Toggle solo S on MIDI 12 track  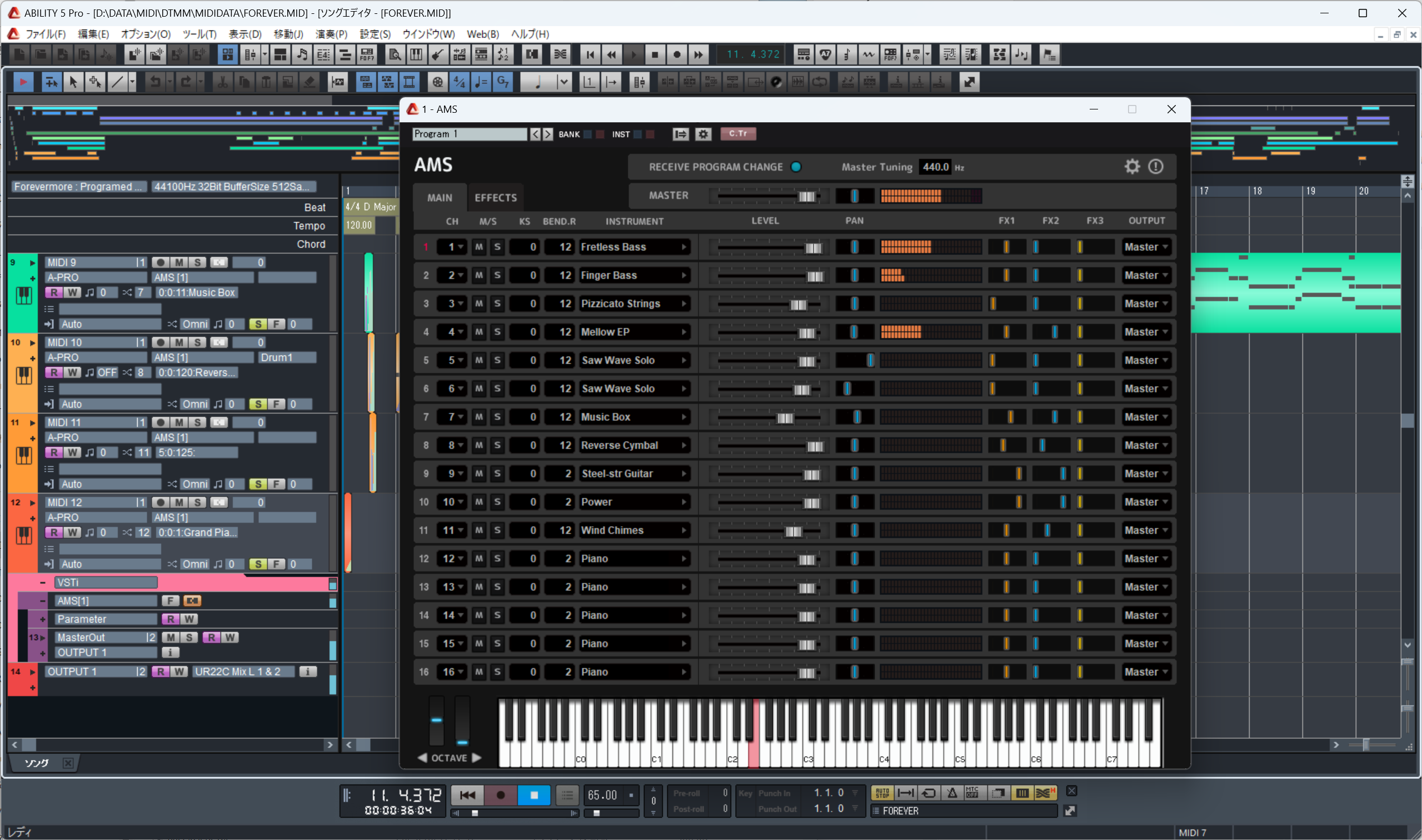[197, 503]
